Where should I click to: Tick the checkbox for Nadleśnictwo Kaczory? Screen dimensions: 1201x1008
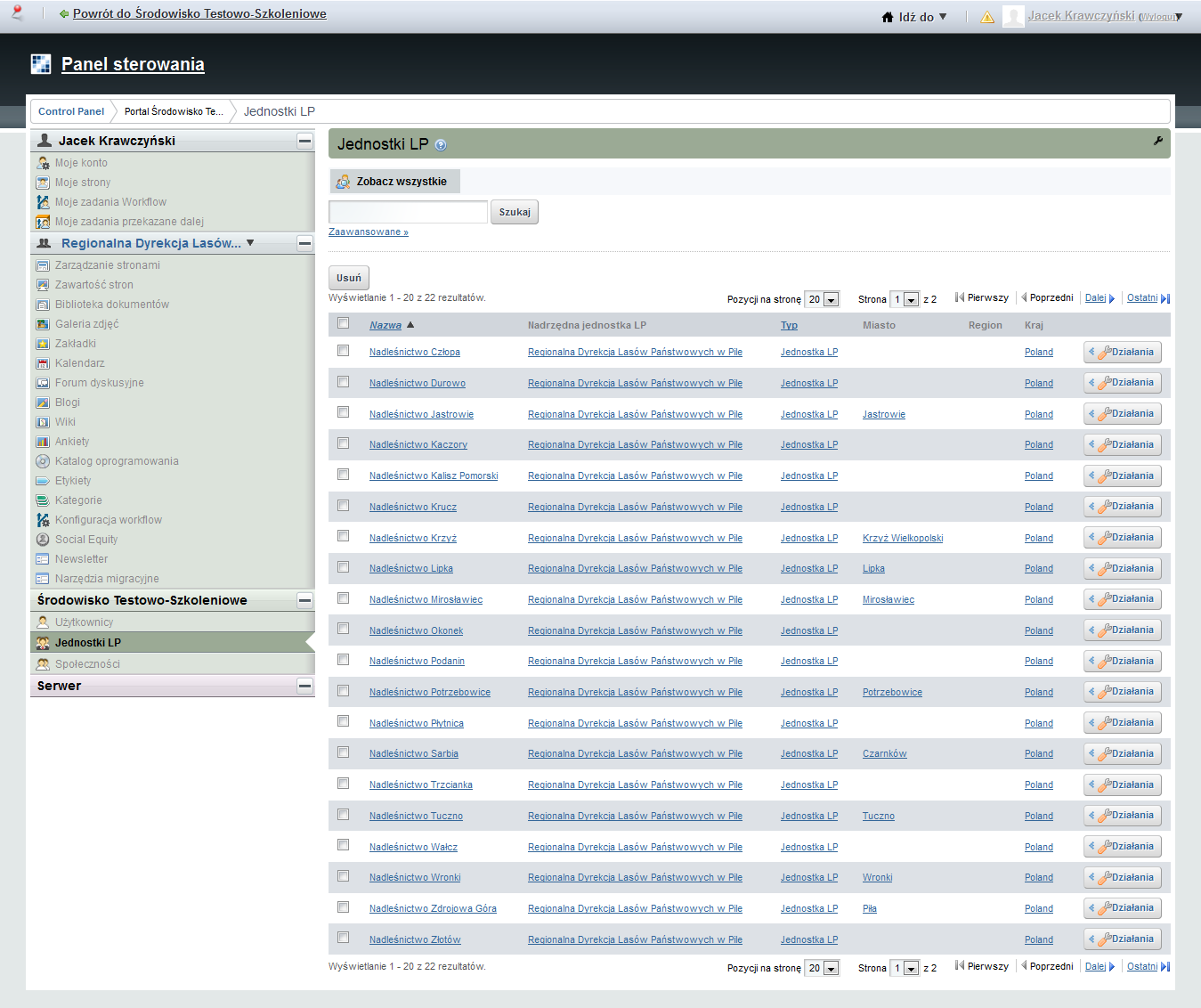coord(343,443)
